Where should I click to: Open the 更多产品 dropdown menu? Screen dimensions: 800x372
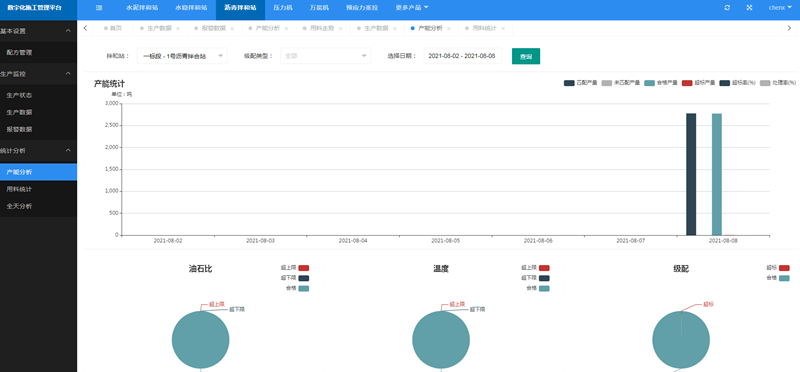tap(412, 8)
